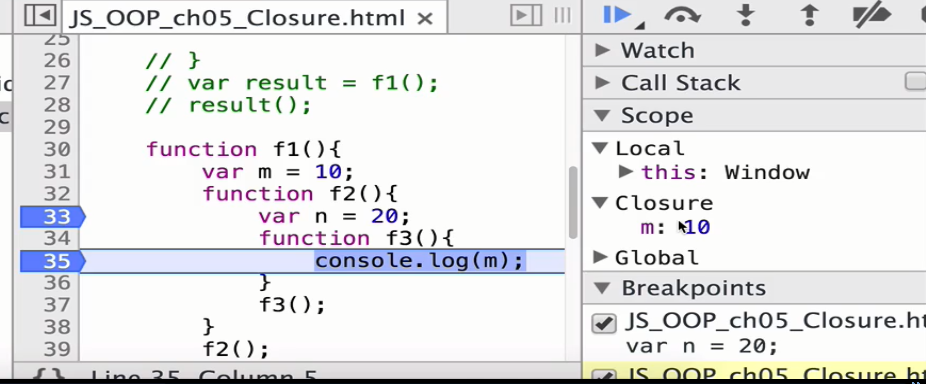Step over the next function call

tap(682, 15)
